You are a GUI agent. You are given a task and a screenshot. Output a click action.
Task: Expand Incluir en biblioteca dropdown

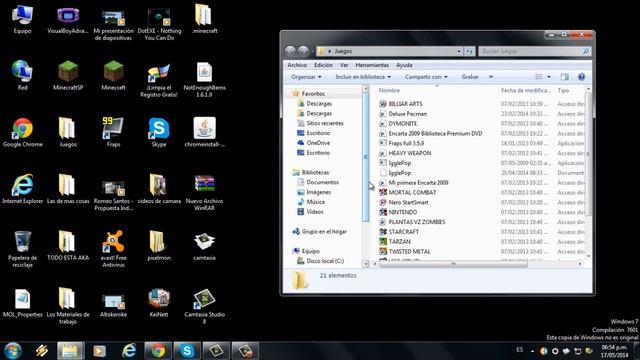coord(363,77)
